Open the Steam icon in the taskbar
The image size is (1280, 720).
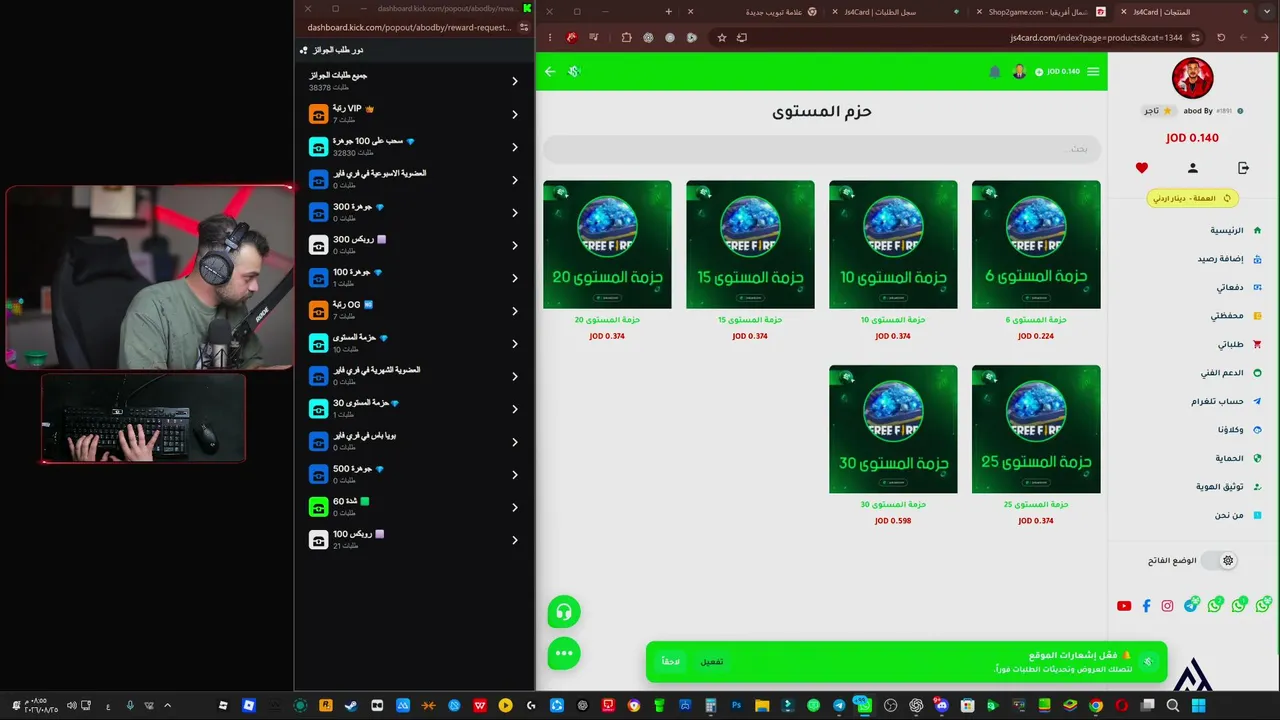click(x=351, y=706)
